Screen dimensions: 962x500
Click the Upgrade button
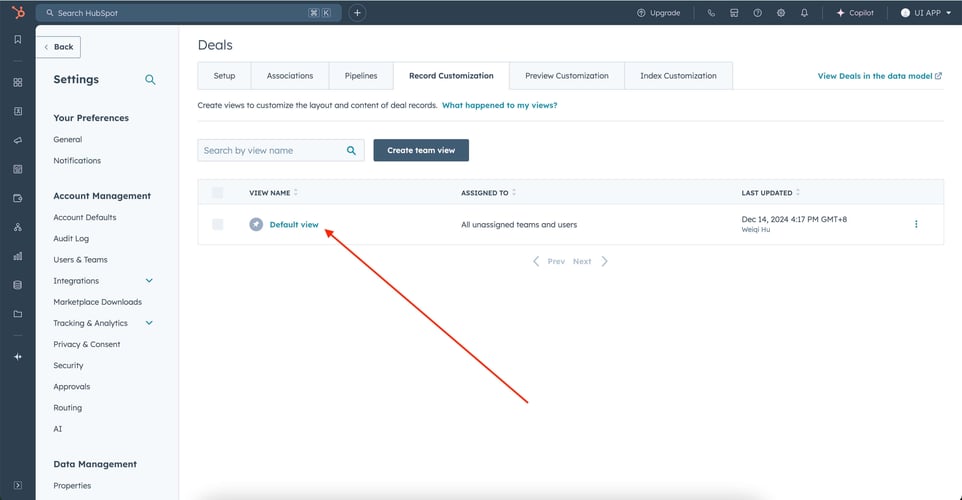(658, 12)
